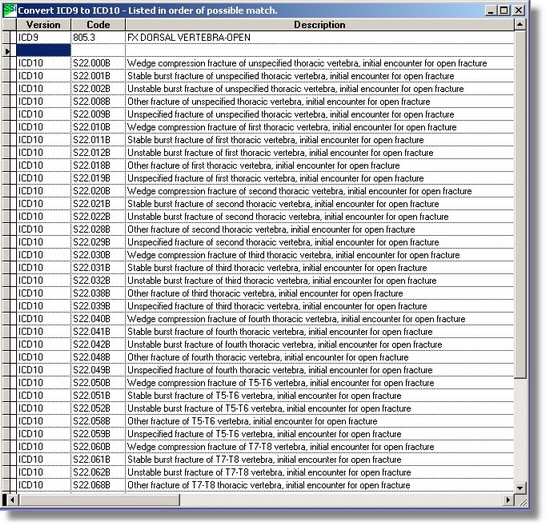546x526 pixels.
Task: Select code S22.068B
Action: [98, 485]
